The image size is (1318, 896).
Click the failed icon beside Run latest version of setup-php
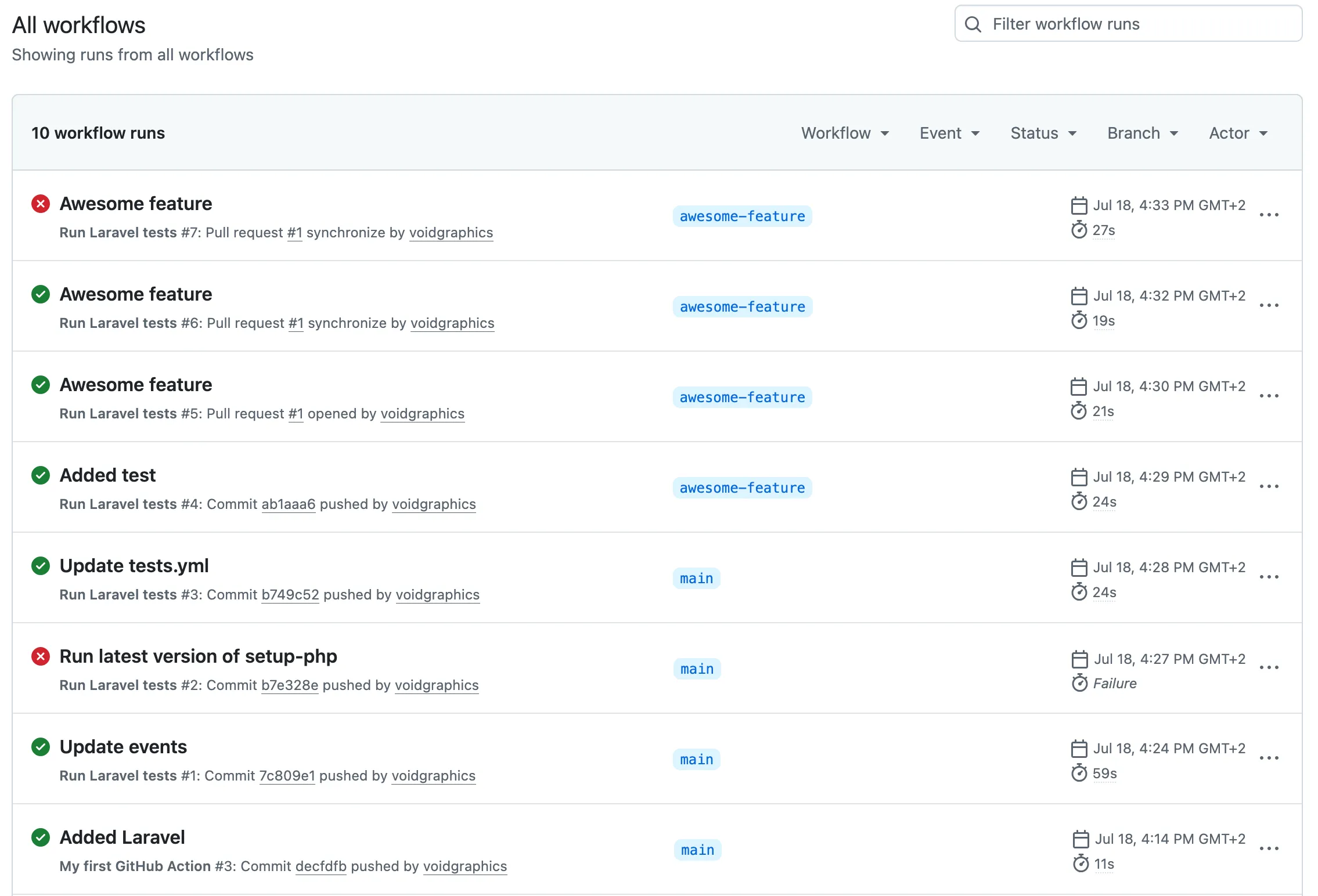(x=41, y=657)
